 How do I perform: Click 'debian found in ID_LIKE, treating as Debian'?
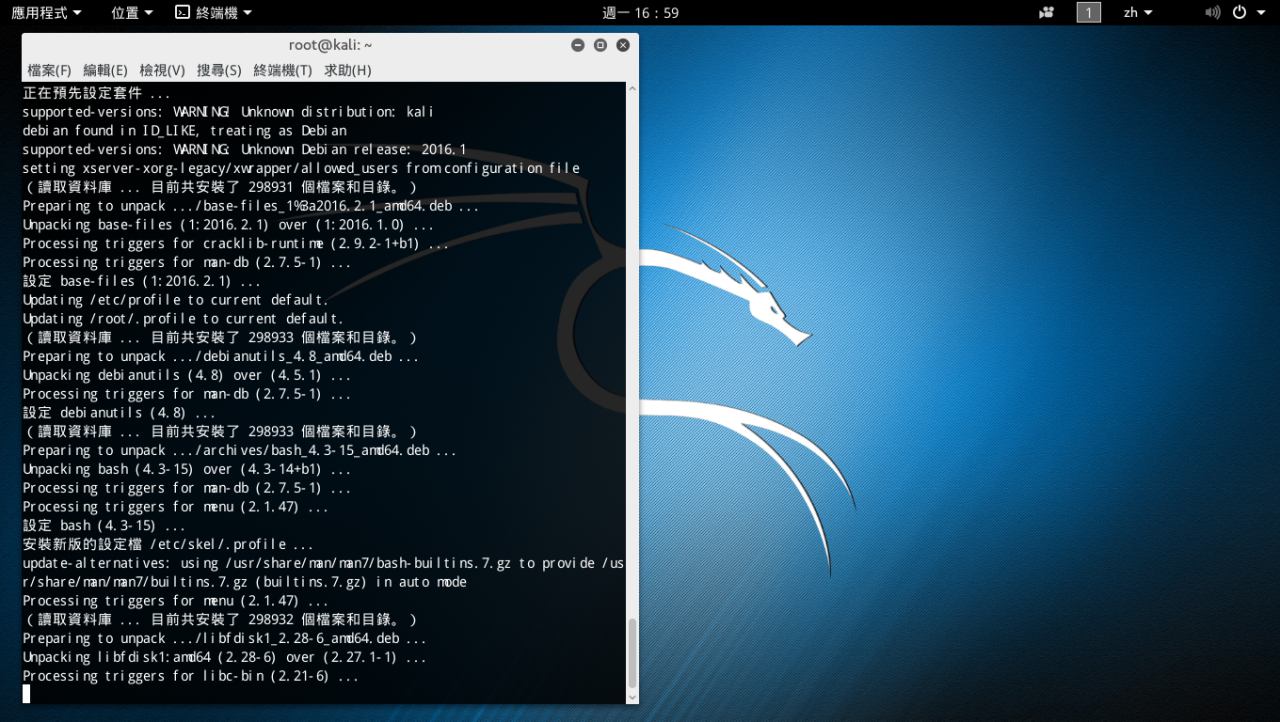pos(185,131)
